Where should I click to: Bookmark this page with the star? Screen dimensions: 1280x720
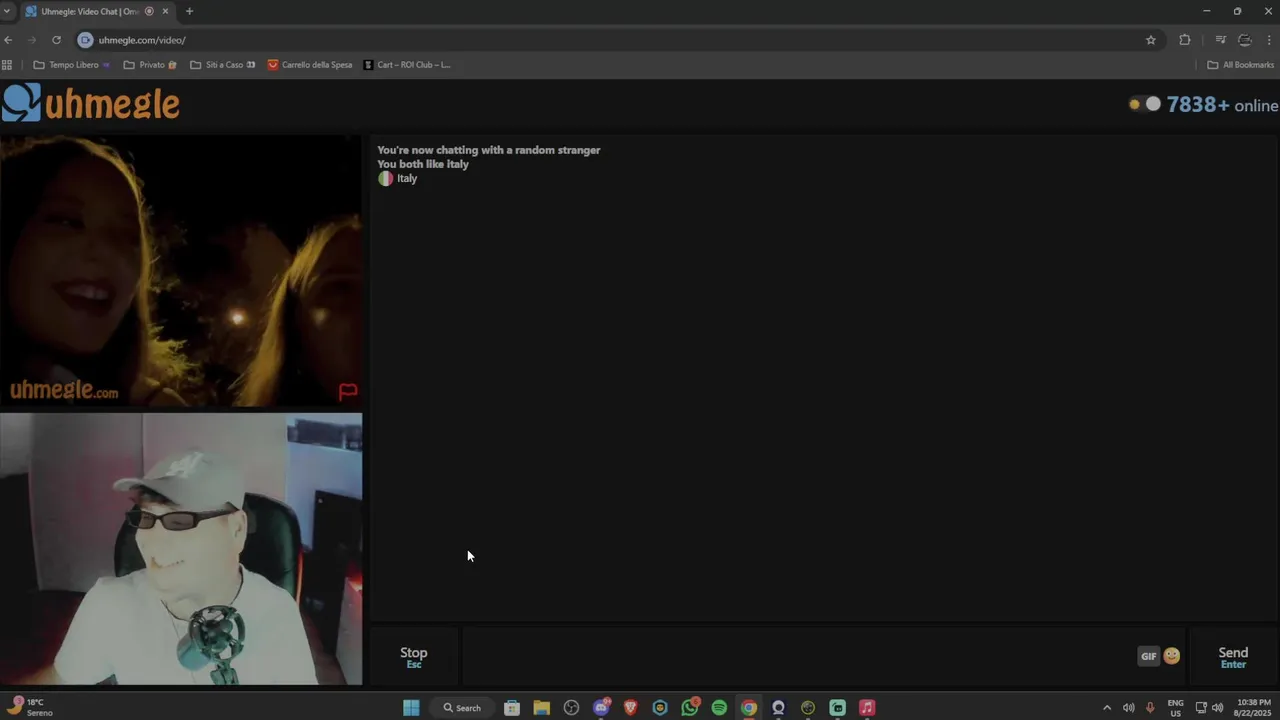[x=1151, y=40]
